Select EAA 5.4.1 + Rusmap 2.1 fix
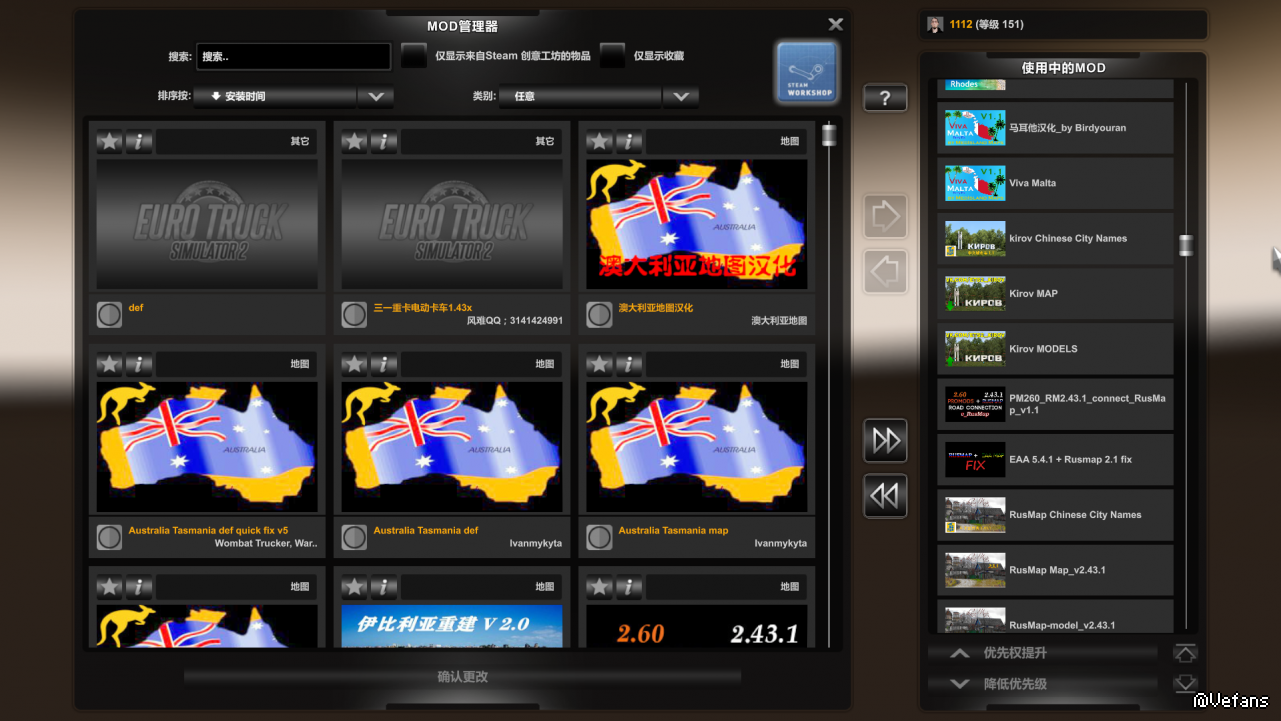1281x721 pixels. (x=1055, y=460)
